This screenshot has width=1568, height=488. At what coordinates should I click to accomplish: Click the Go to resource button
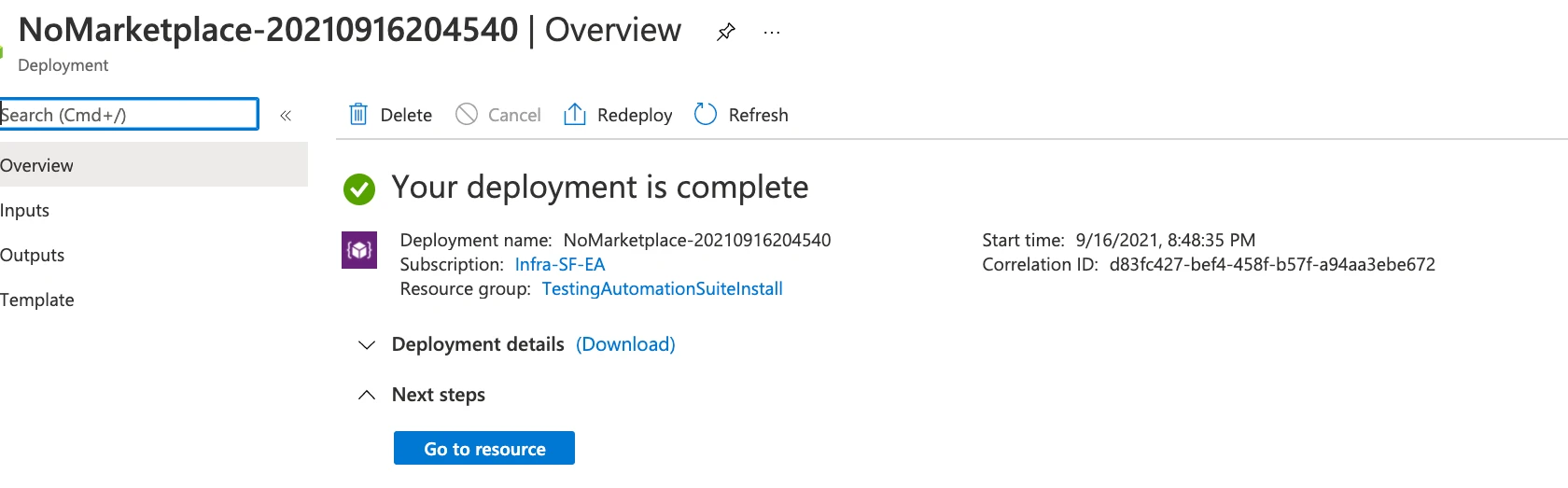(484, 448)
